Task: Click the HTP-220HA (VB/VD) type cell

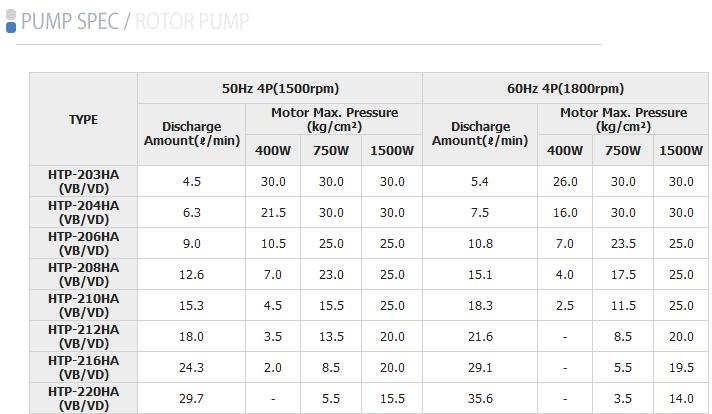Action: coord(83,398)
